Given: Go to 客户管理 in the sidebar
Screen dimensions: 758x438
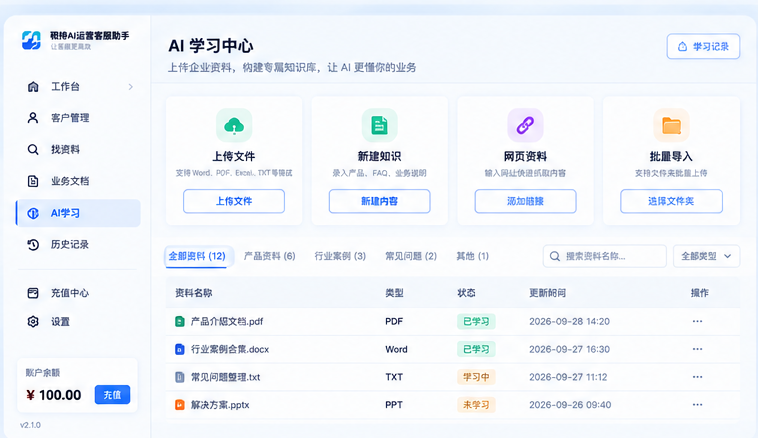Looking at the screenshot, I should 79,118.
